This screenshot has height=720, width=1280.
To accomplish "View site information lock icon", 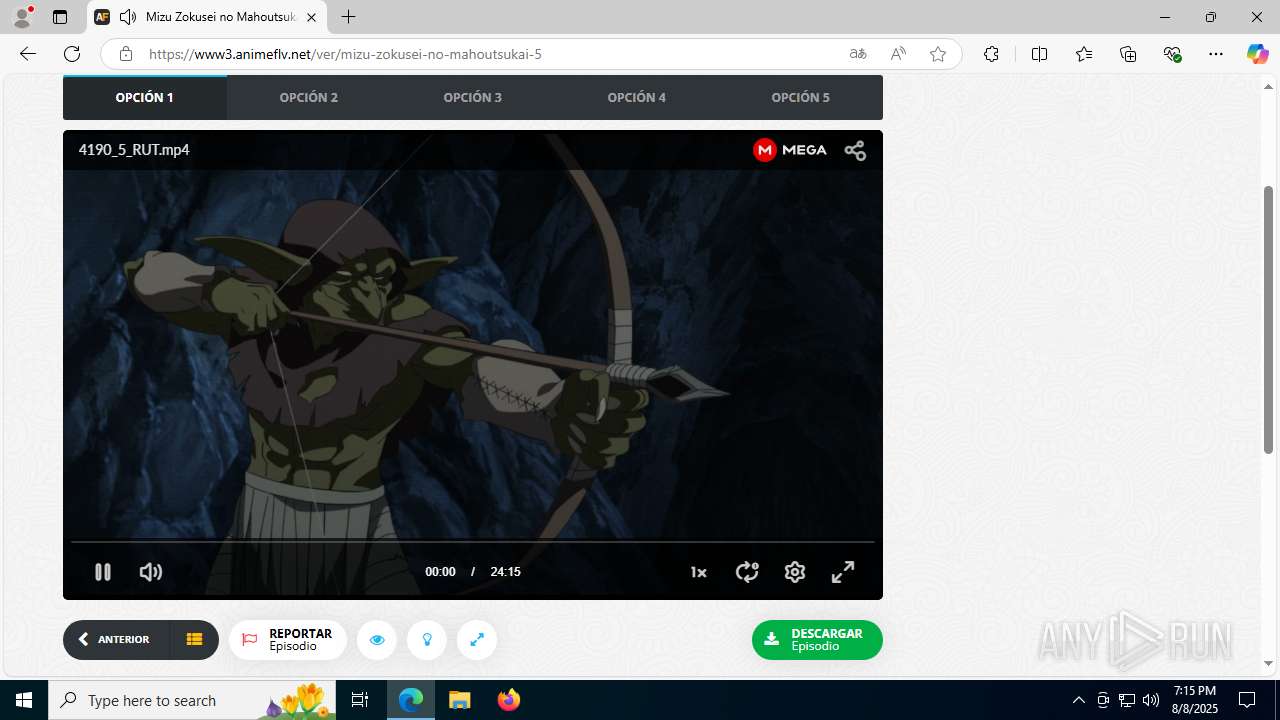I will (125, 54).
